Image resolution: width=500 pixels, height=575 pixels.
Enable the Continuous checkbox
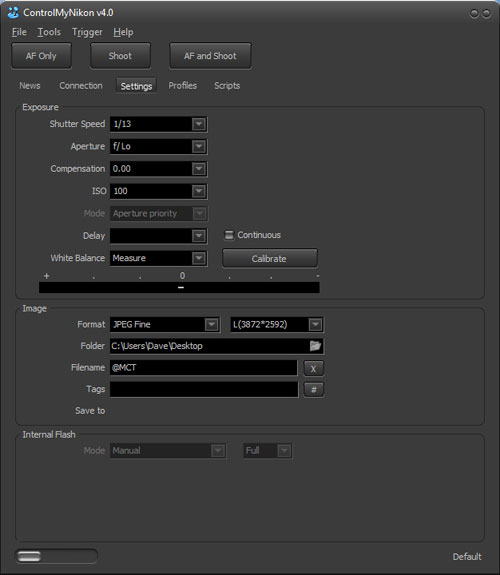(x=229, y=235)
